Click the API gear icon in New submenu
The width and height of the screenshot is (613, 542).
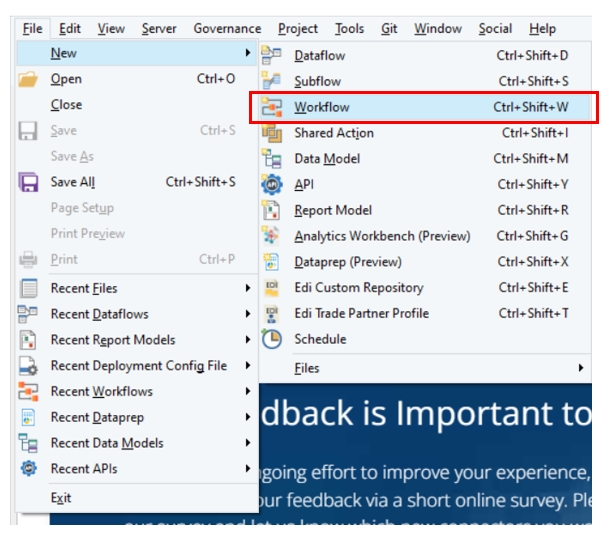tap(272, 185)
